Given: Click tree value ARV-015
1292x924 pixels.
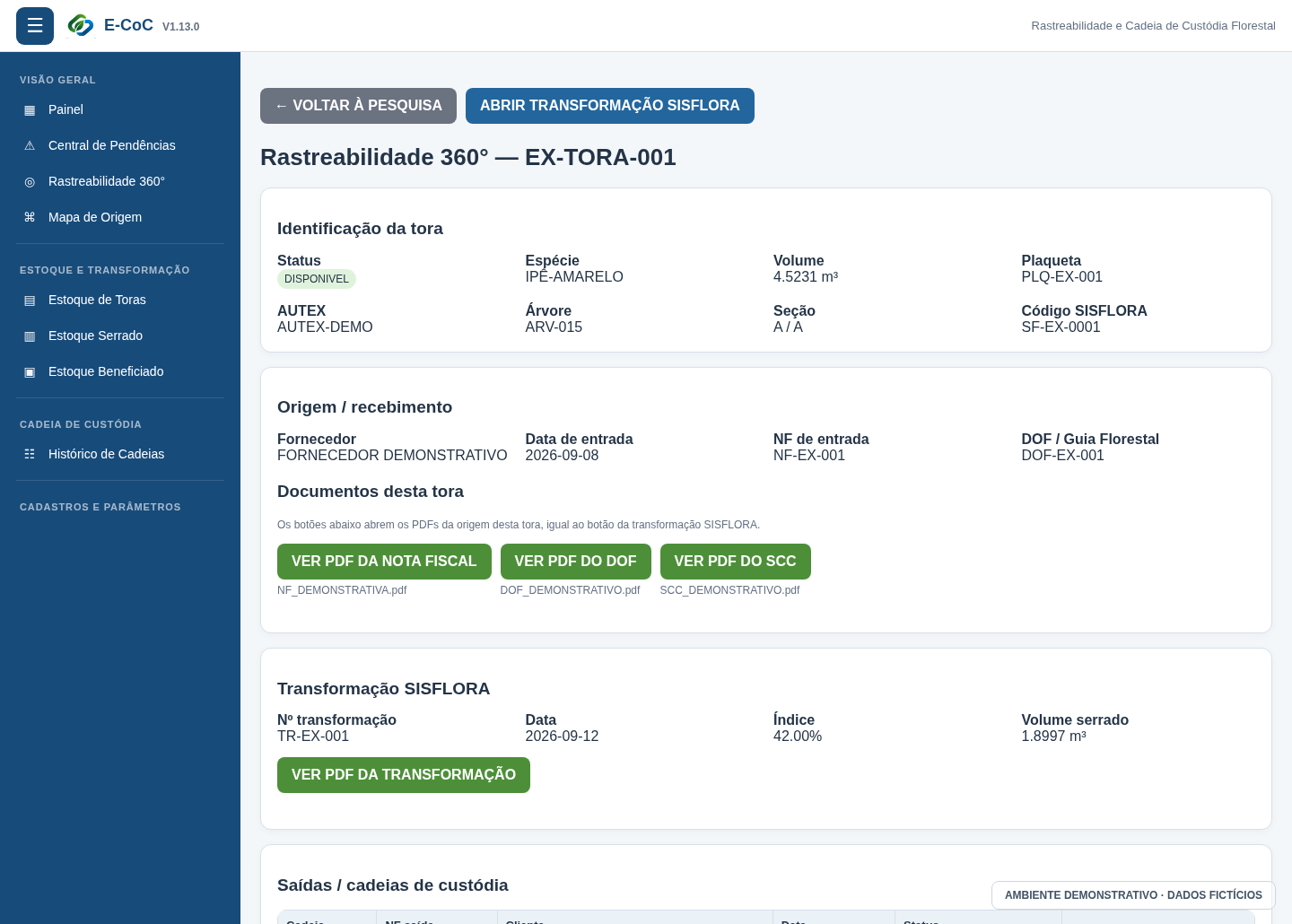Looking at the screenshot, I should [554, 327].
